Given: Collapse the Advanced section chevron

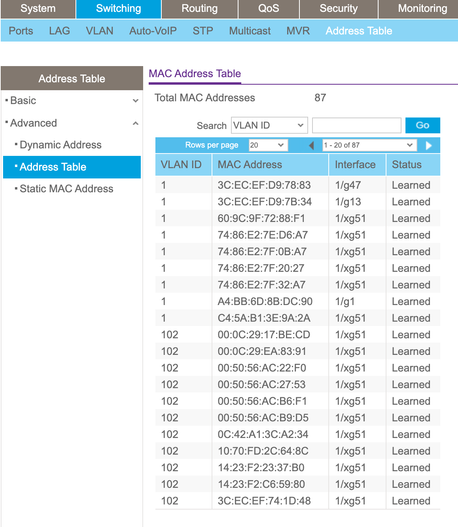Looking at the screenshot, I should [x=135, y=123].
